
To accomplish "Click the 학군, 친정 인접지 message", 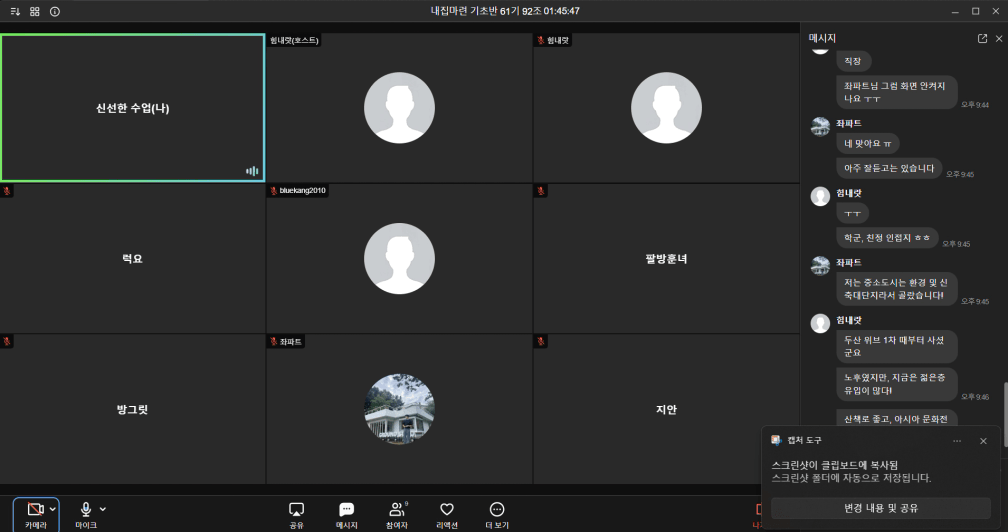I will 887,238.
